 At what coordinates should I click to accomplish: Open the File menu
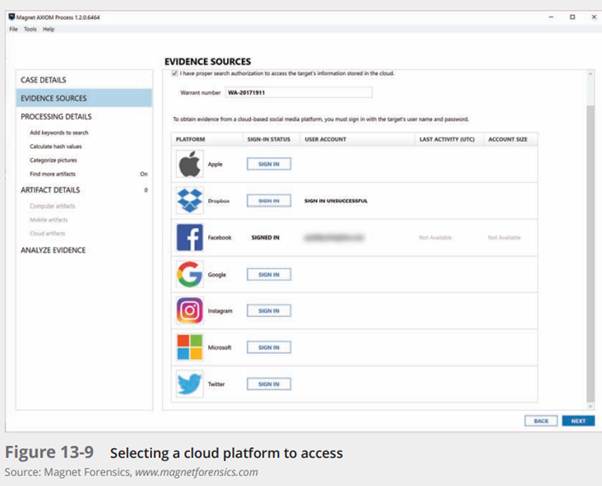(x=13, y=29)
